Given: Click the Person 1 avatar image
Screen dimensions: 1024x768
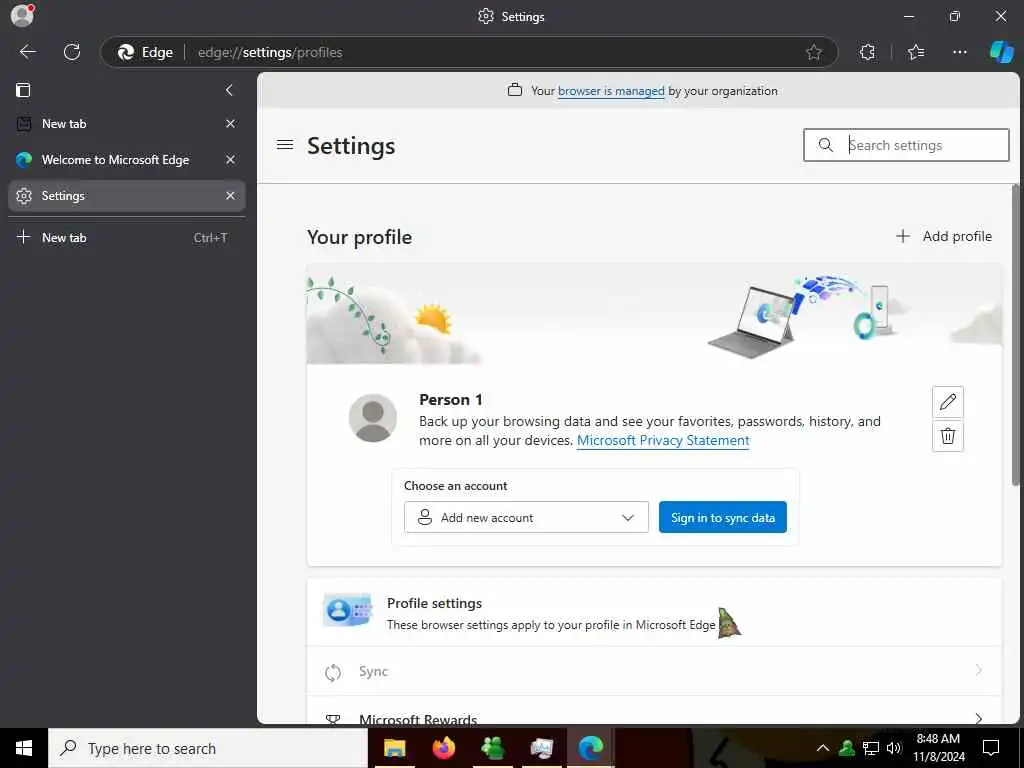Looking at the screenshot, I should coord(373,418).
